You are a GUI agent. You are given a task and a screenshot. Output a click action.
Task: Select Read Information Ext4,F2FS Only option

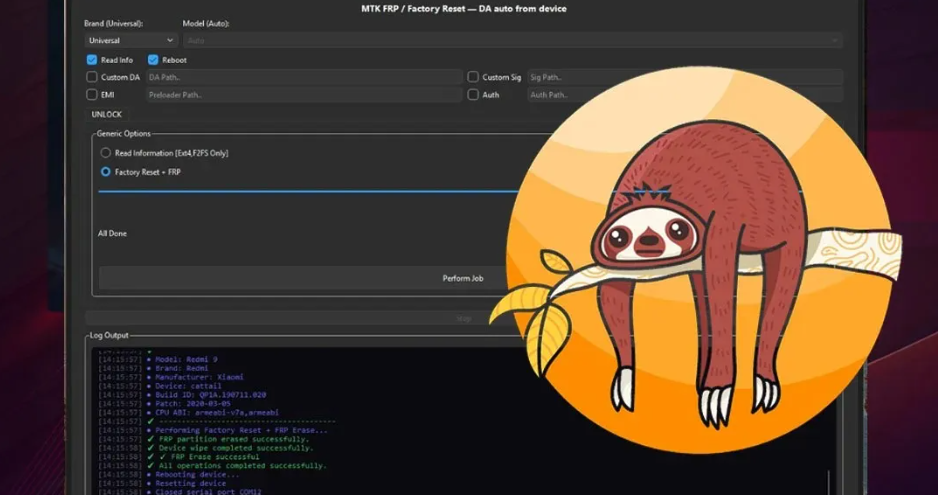point(106,153)
